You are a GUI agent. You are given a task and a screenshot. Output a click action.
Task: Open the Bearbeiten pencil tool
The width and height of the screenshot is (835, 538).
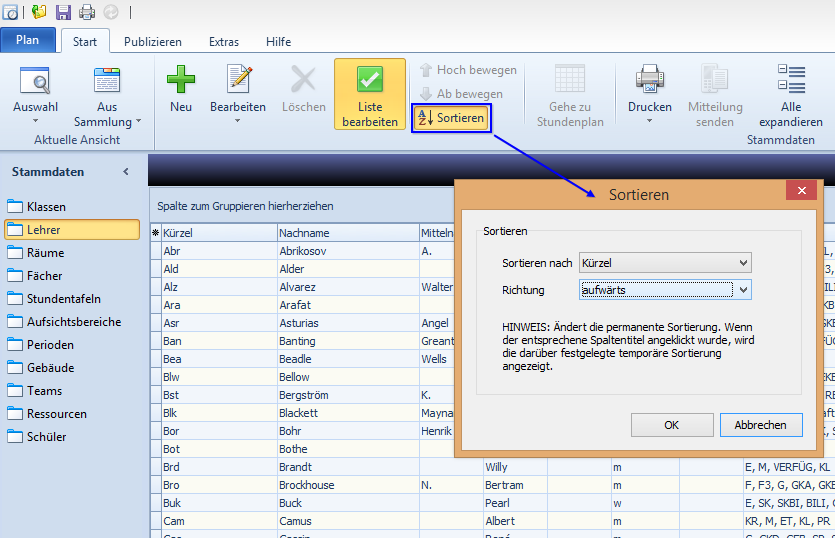238,94
